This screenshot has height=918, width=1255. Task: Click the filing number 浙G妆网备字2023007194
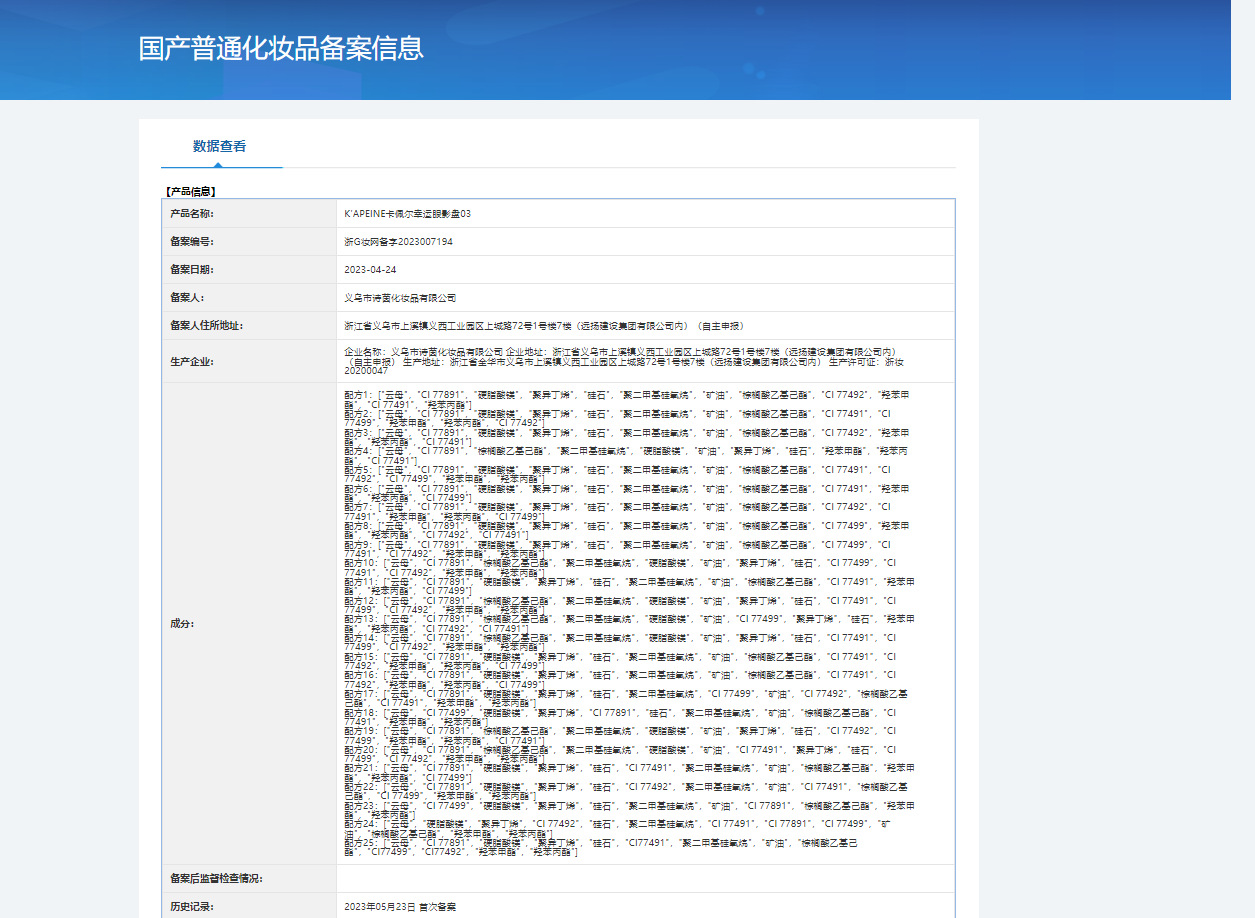tap(398, 242)
